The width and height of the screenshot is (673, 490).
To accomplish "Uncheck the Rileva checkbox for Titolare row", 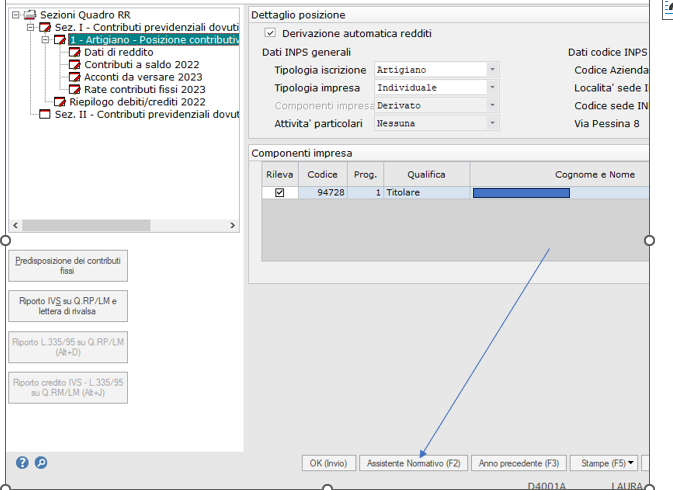I will (x=280, y=193).
